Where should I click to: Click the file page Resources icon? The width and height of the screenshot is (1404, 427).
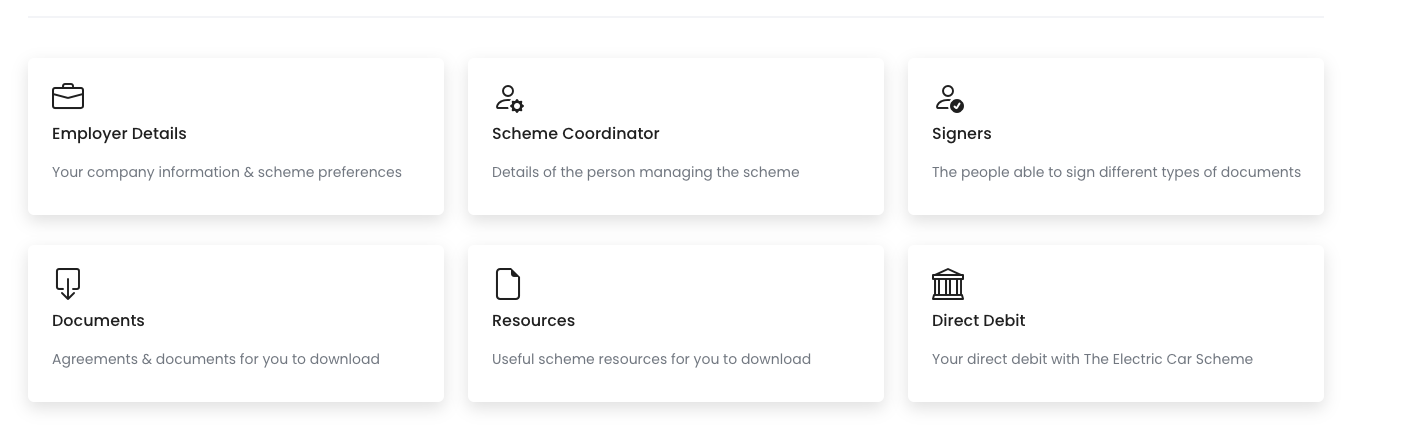[x=508, y=284]
